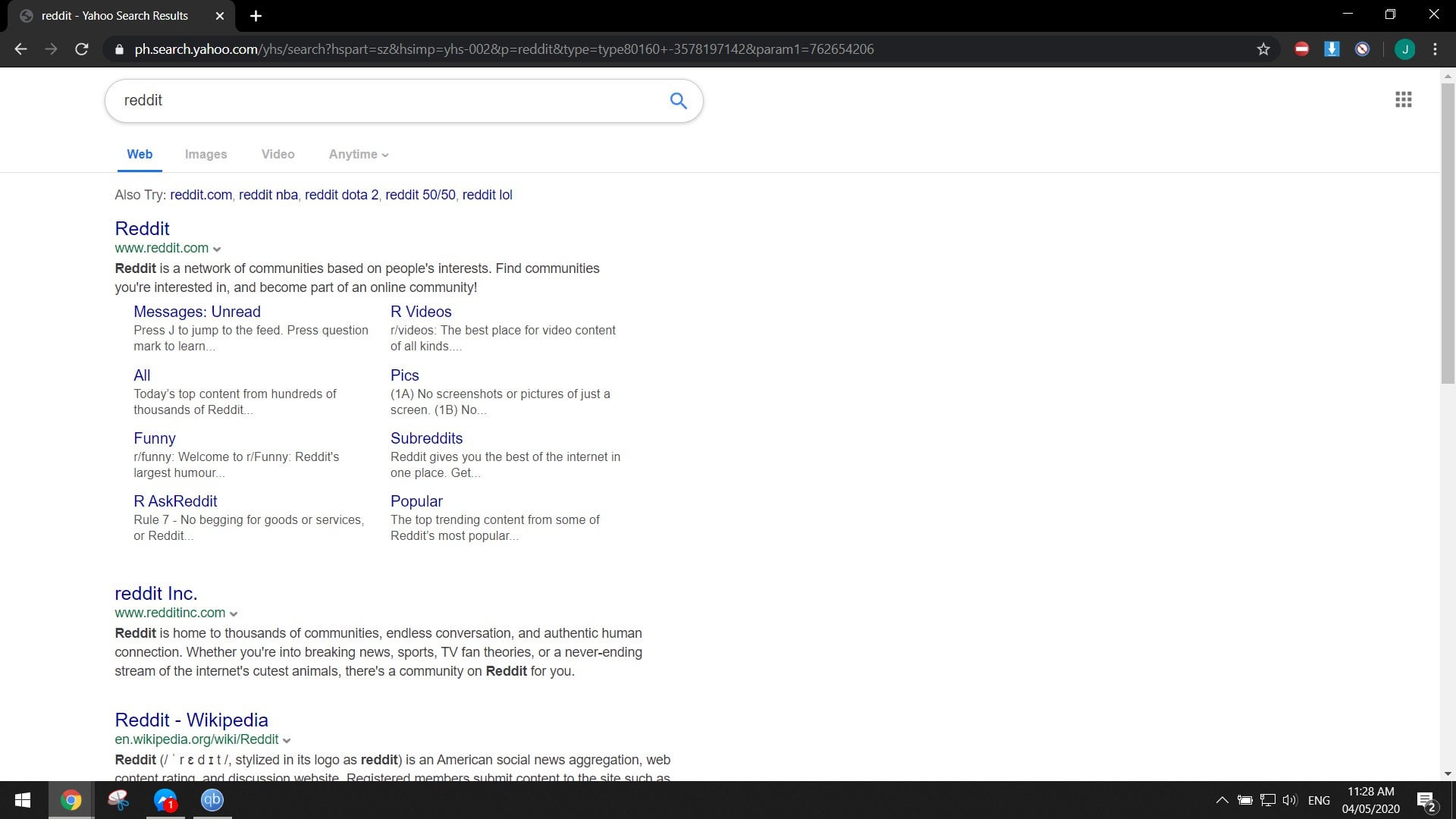Open the Reddit main result title

[x=142, y=228]
